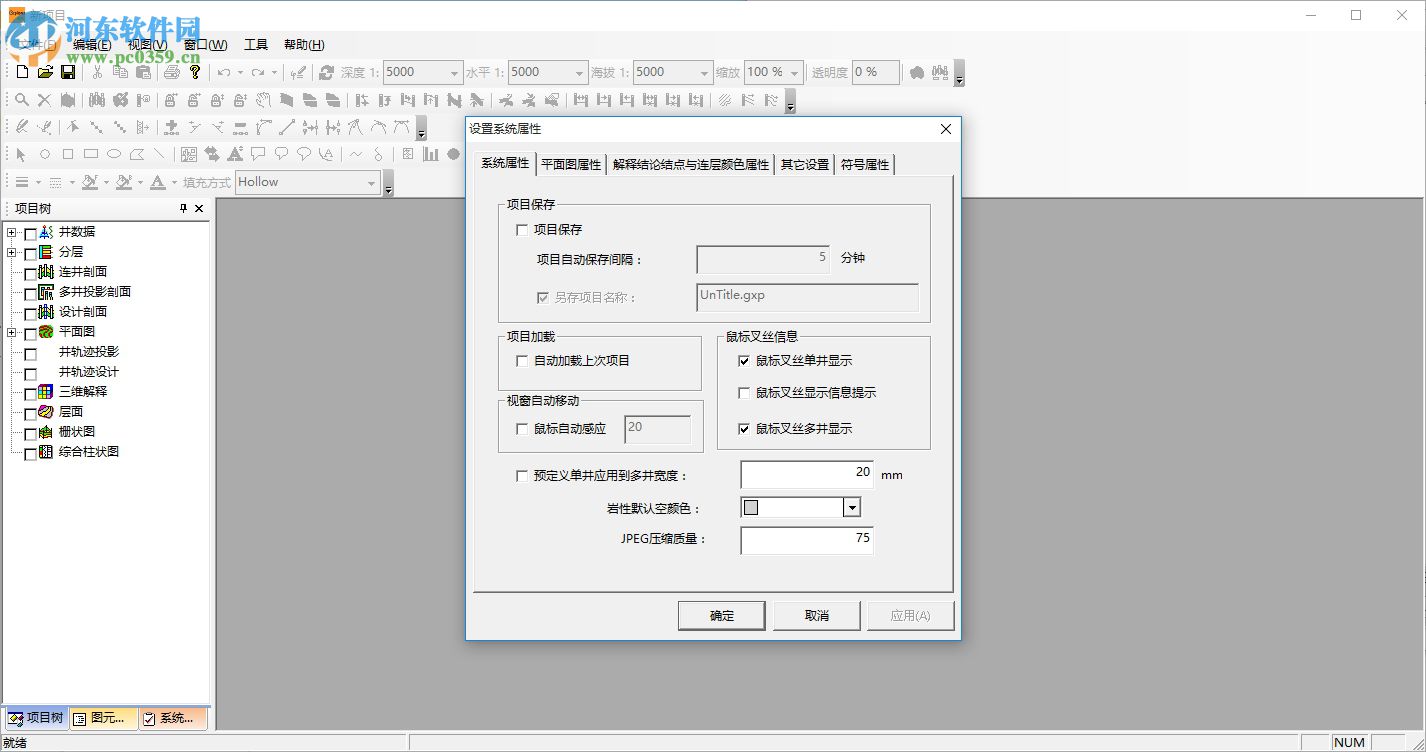Click the 应用(A) button

coord(910,615)
